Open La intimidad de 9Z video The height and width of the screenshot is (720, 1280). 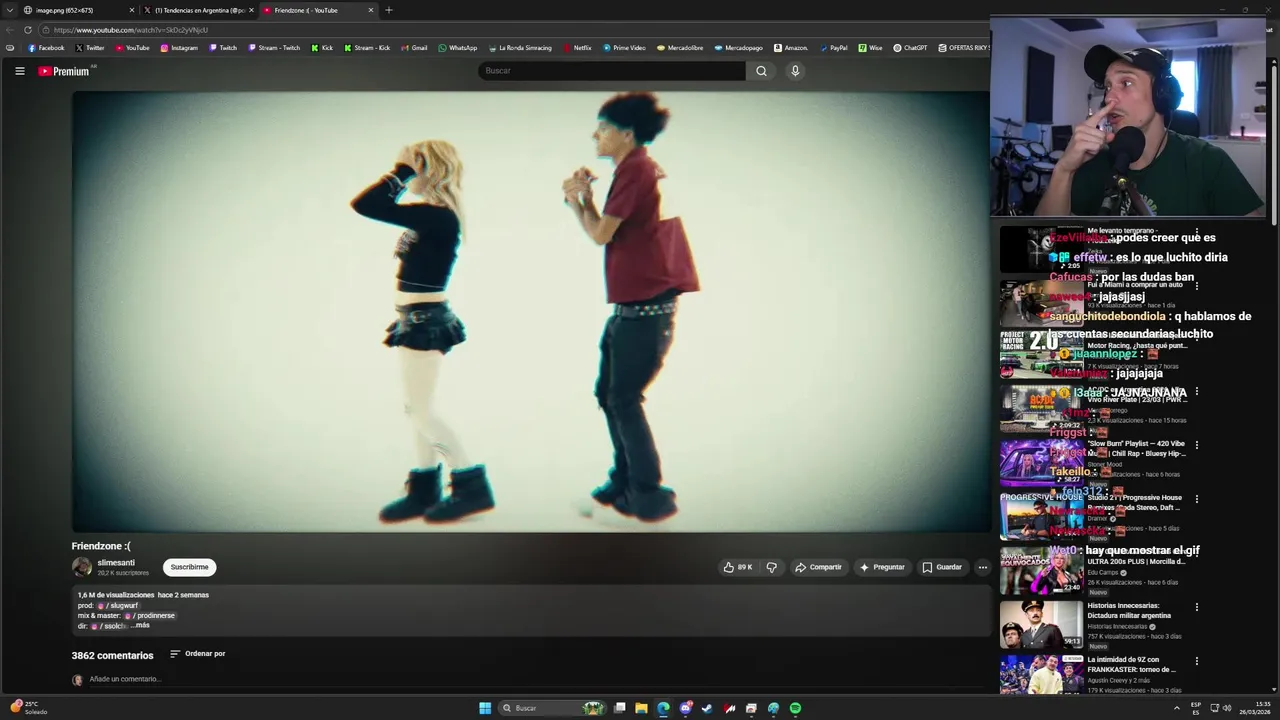pyautogui.click(x=1041, y=676)
